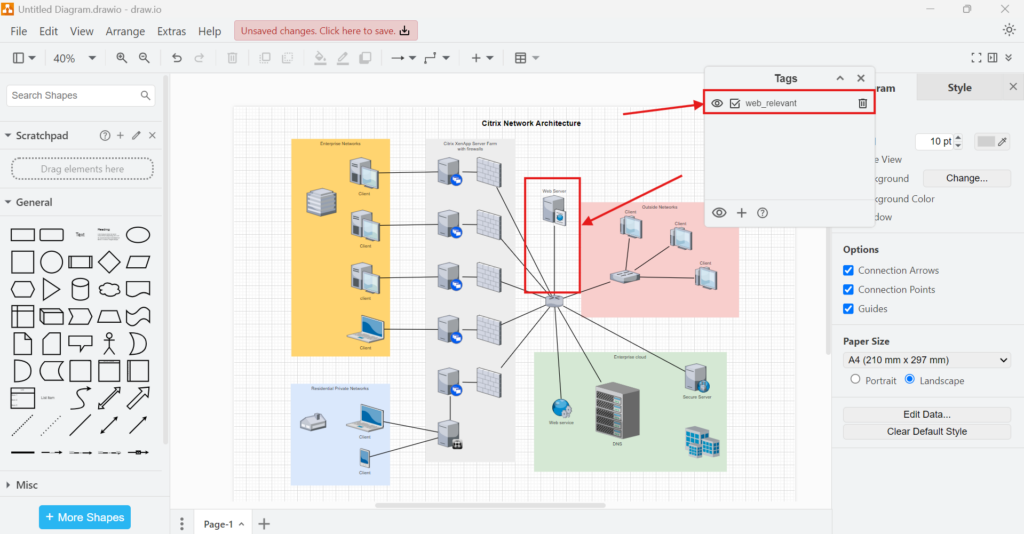Undo the last action
This screenshot has height=534, width=1024.
pyautogui.click(x=177, y=58)
